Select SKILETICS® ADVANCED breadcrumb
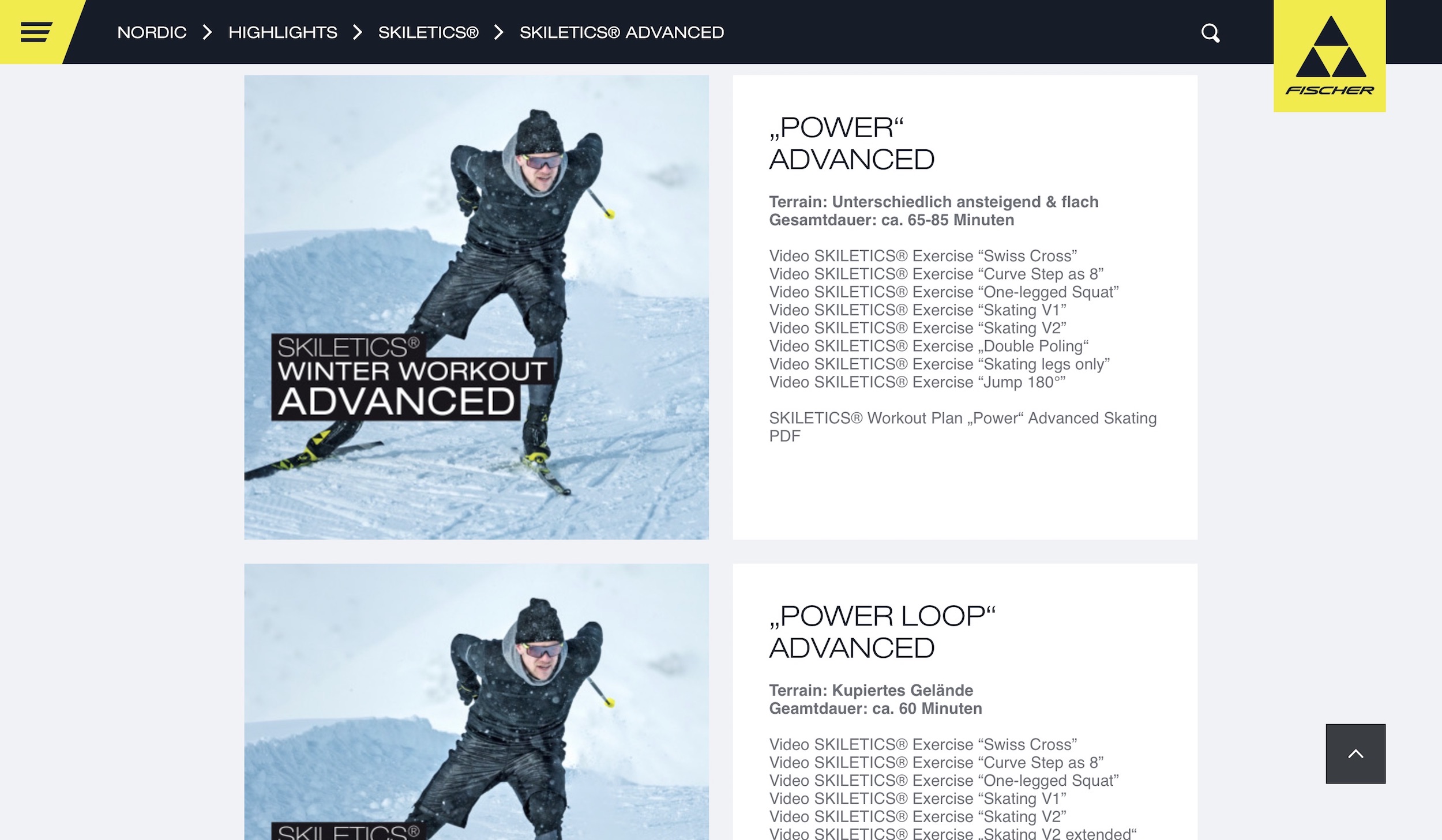1442x840 pixels. [622, 32]
